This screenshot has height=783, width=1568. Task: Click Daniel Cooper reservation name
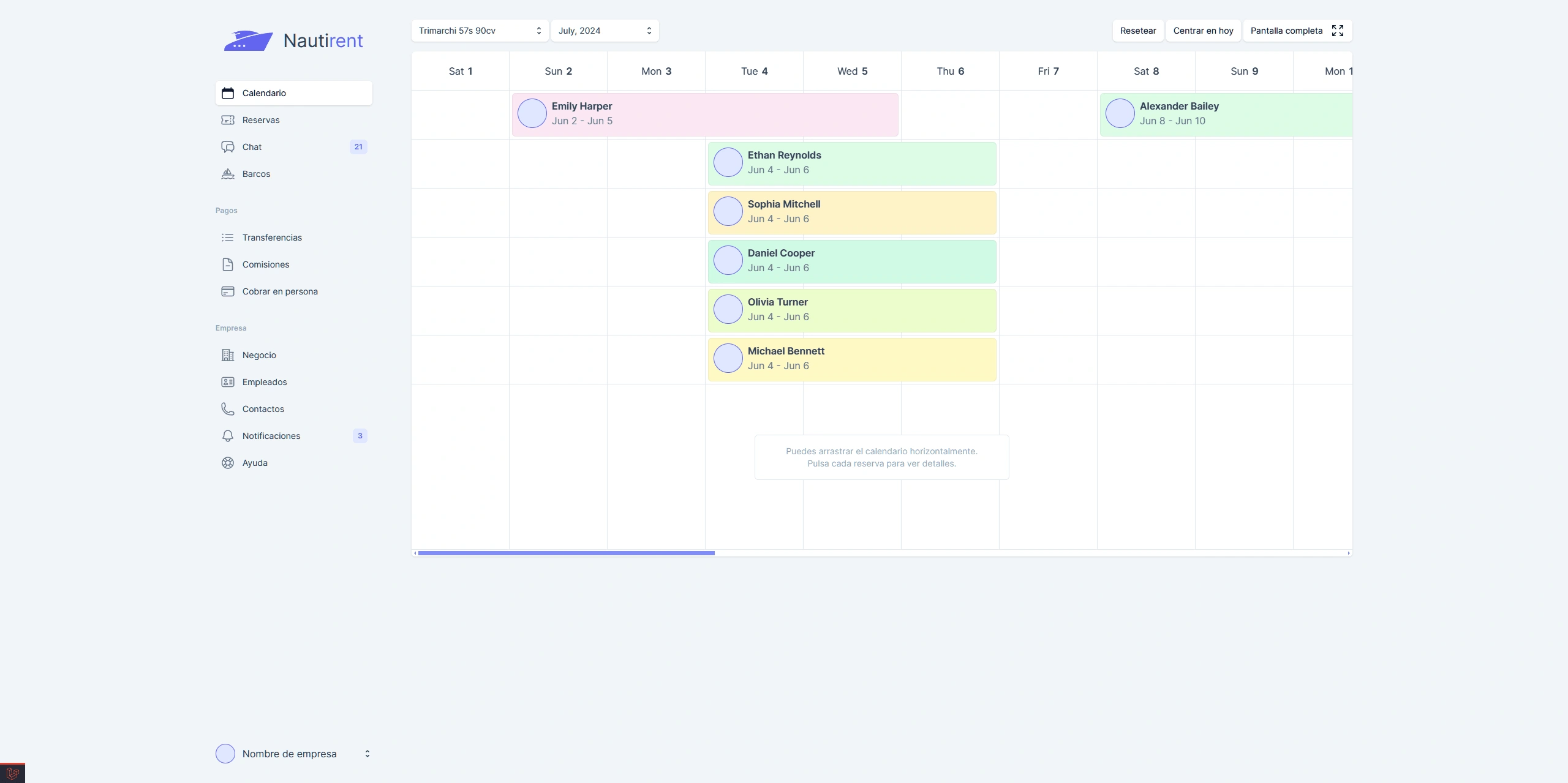tap(781, 253)
